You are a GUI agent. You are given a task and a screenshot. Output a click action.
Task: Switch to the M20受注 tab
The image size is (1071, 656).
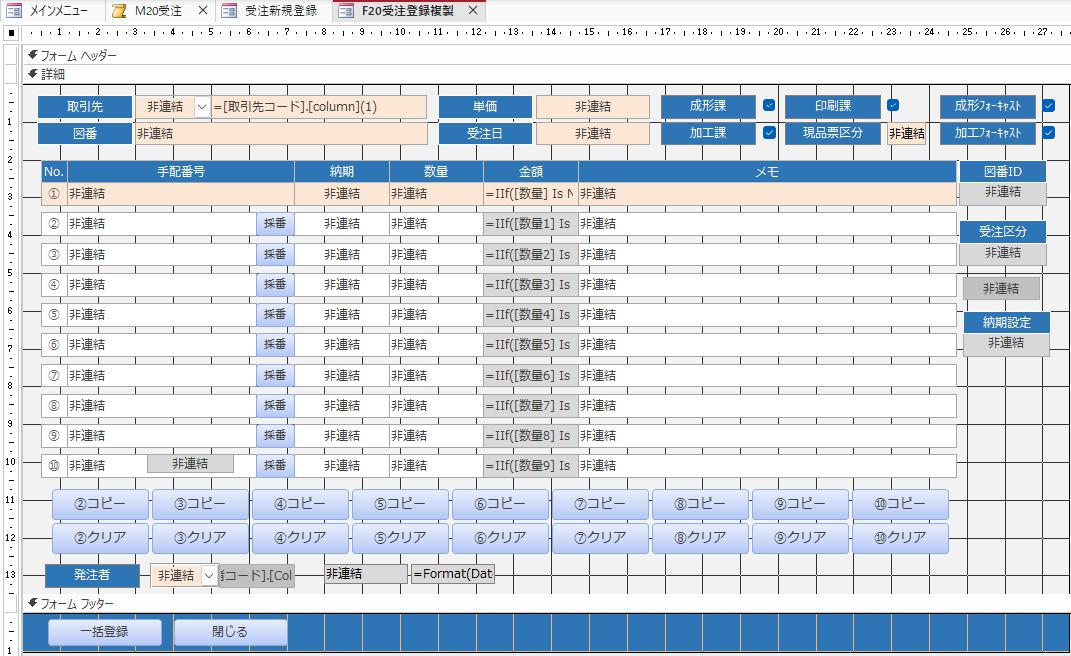pyautogui.click(x=160, y=11)
